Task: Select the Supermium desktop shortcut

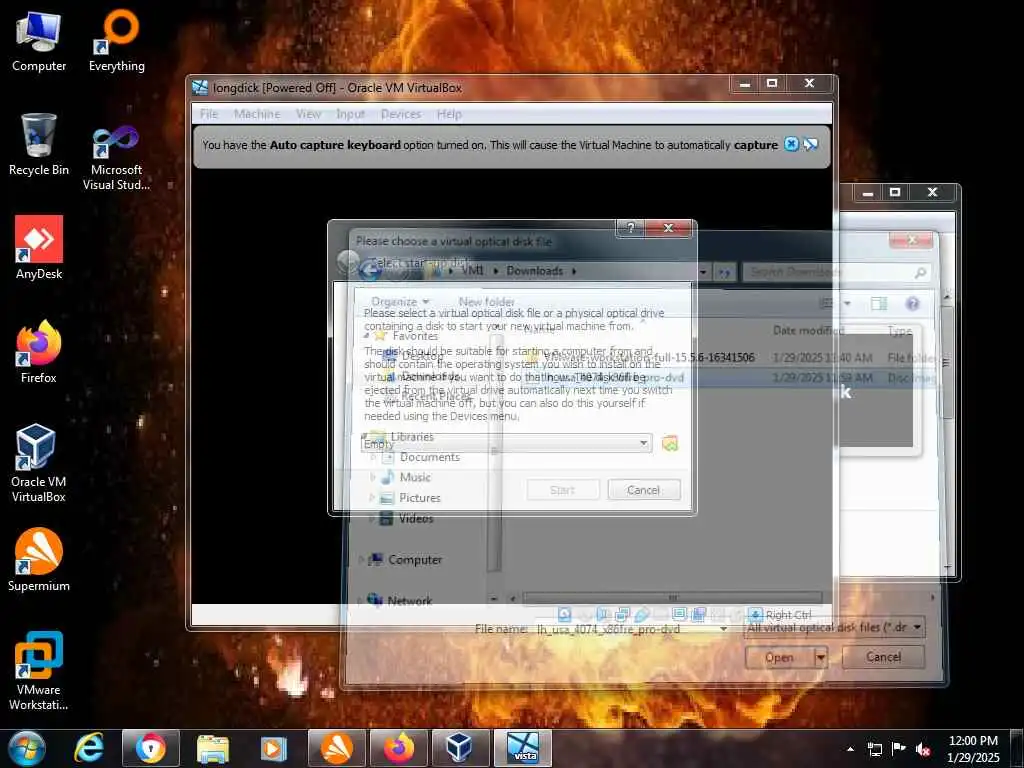Action: click(39, 560)
